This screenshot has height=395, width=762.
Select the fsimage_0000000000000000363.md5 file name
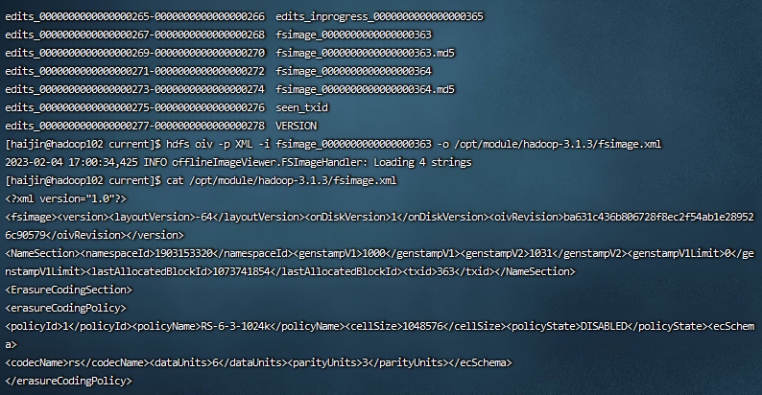365,53
